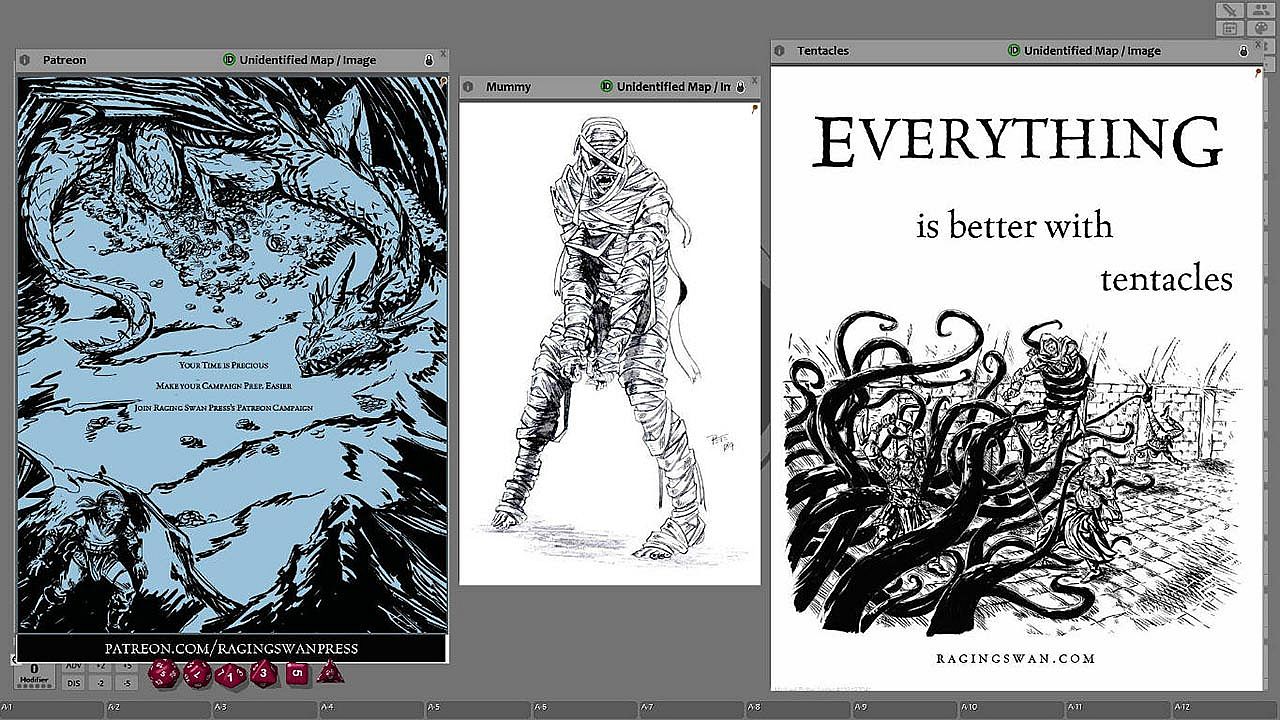1280x720 pixels.
Task: Toggle ID status of Mummy image
Action: tap(606, 87)
